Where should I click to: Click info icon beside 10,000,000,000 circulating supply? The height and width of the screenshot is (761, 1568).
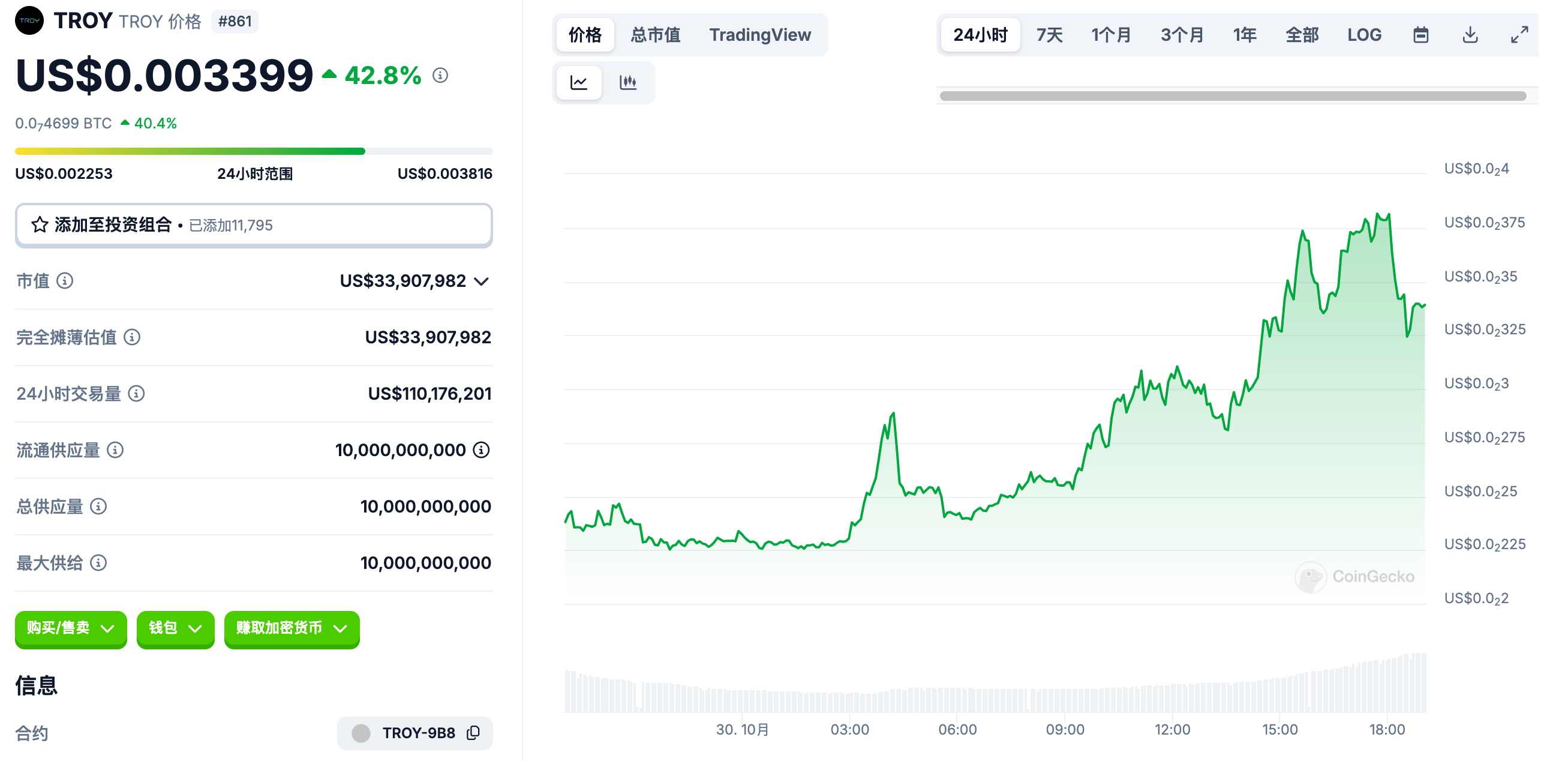[481, 450]
